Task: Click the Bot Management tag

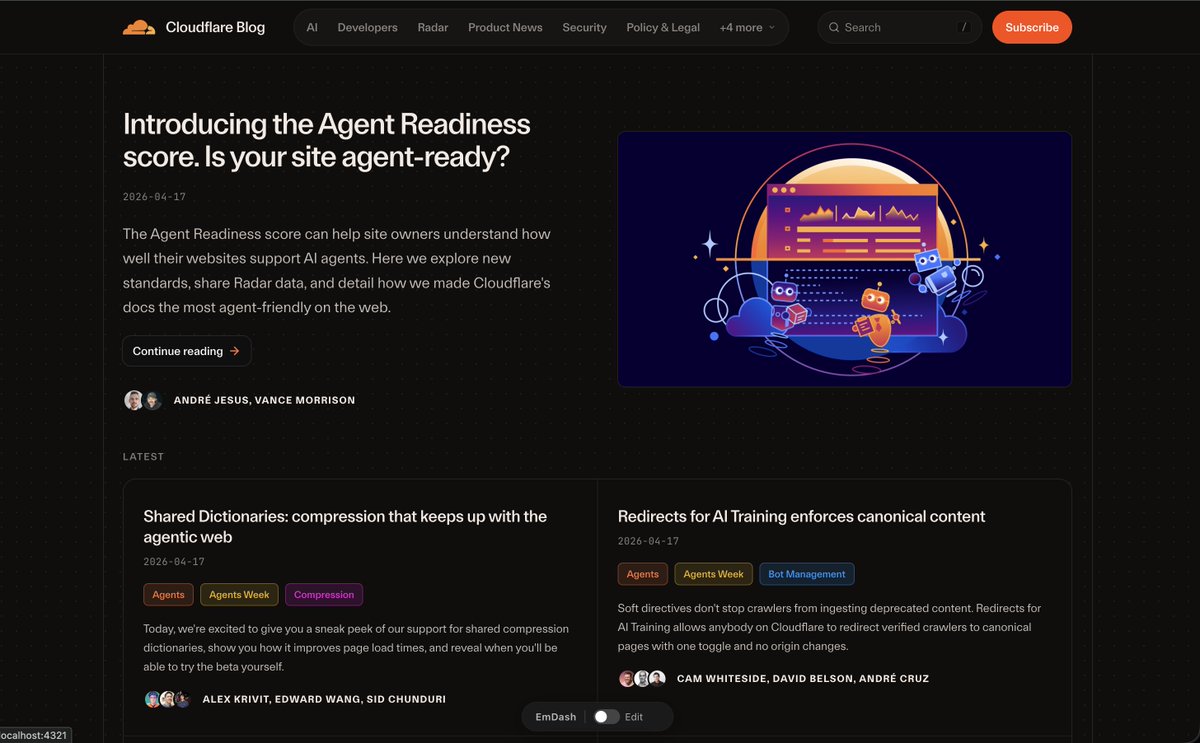Action: coord(807,574)
